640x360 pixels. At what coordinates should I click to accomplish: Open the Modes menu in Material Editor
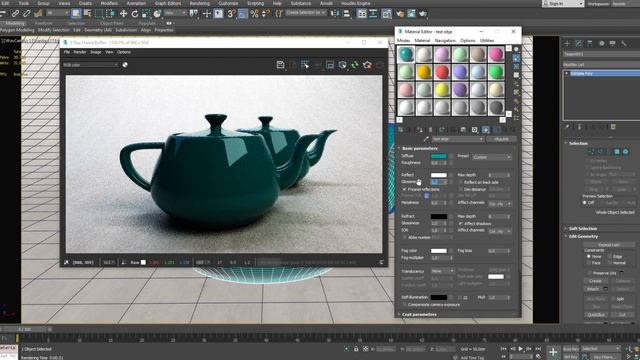tap(403, 40)
